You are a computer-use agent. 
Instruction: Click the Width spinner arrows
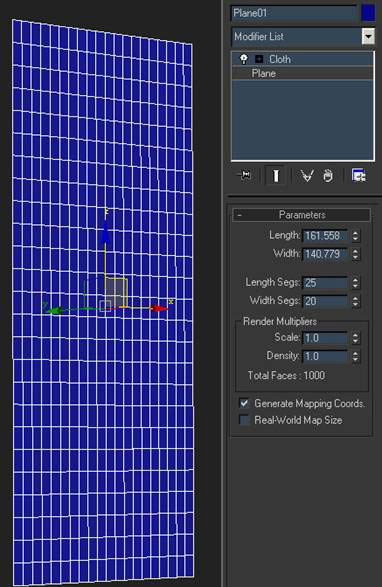point(355,254)
